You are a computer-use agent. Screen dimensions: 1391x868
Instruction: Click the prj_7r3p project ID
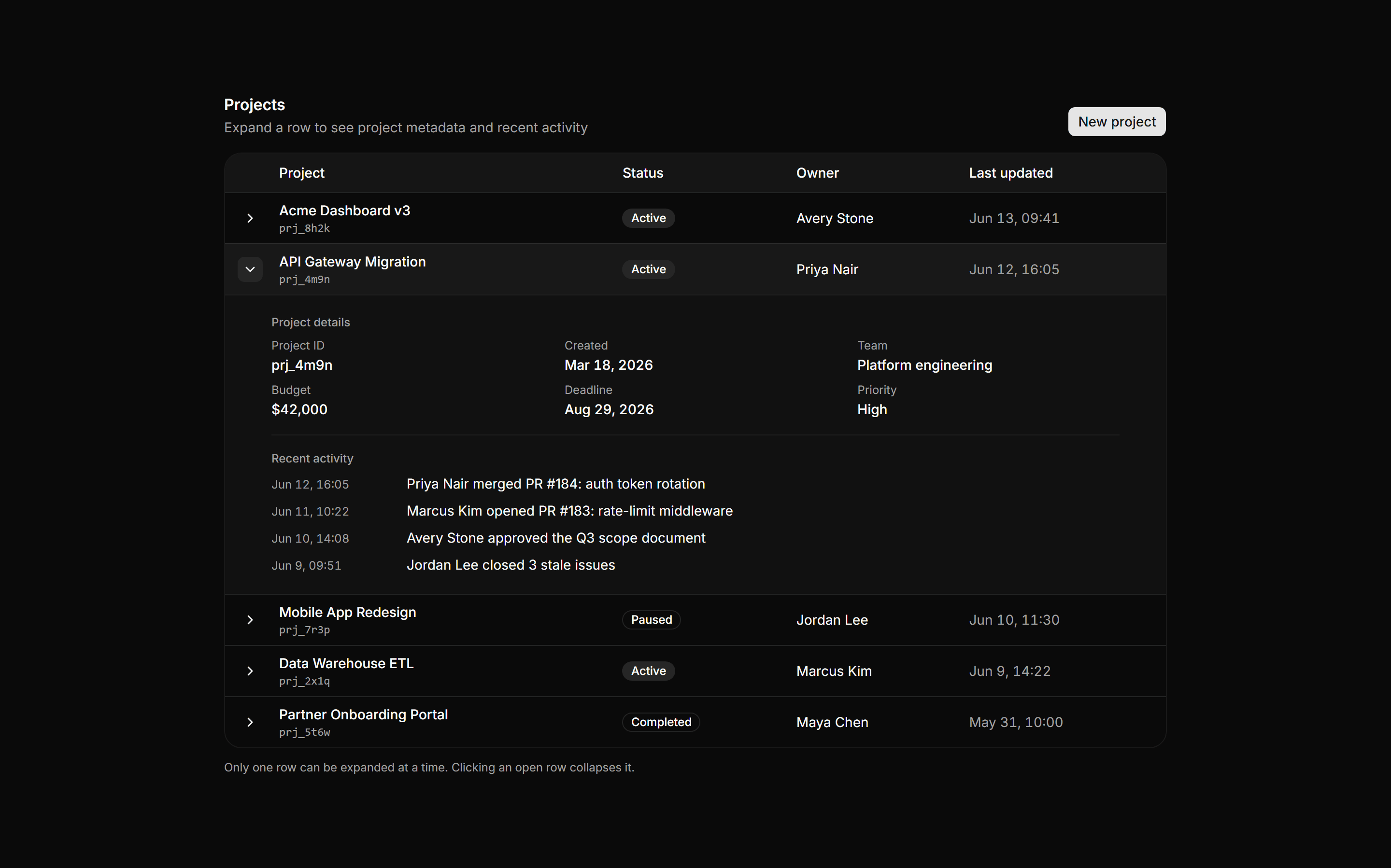304,630
